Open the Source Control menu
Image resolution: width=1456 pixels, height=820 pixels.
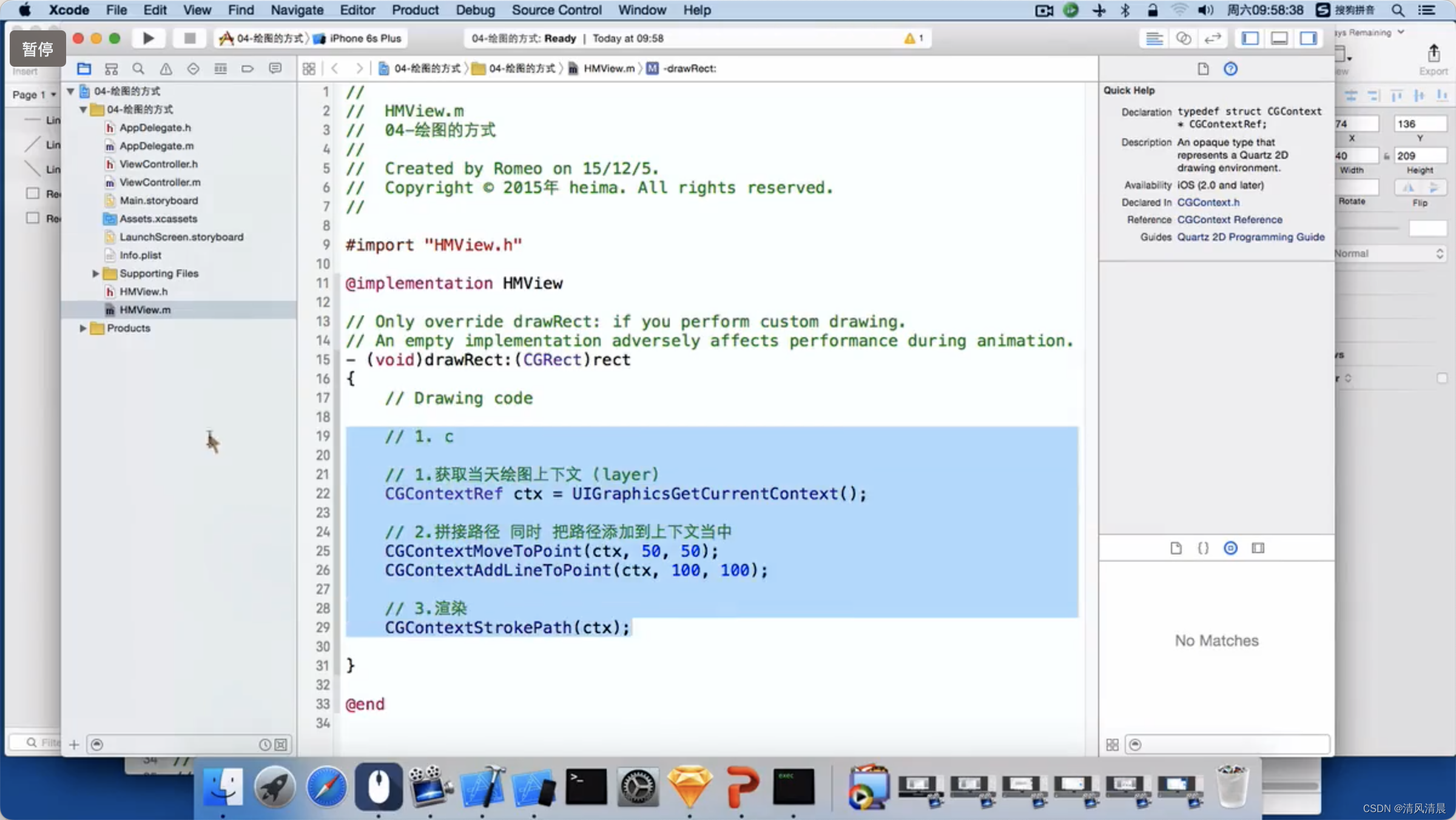click(556, 10)
